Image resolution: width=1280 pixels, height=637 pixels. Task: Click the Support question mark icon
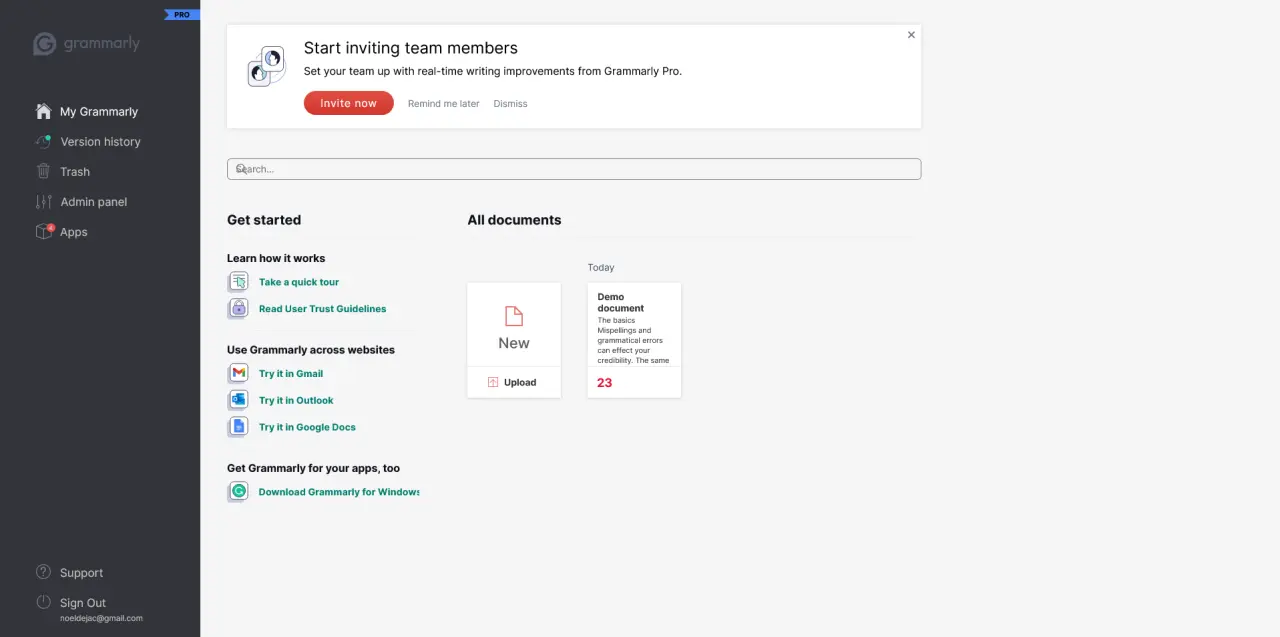coord(43,572)
